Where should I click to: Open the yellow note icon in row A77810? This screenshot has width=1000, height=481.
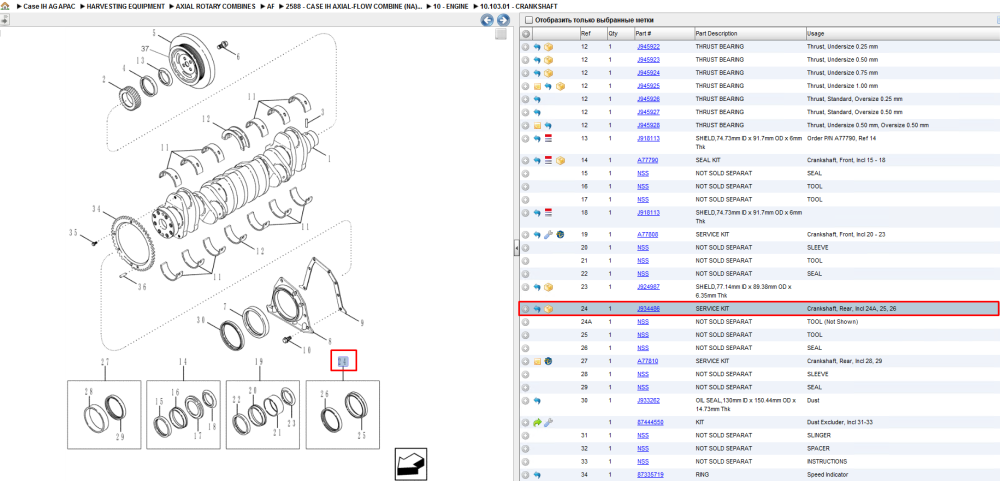[537, 361]
